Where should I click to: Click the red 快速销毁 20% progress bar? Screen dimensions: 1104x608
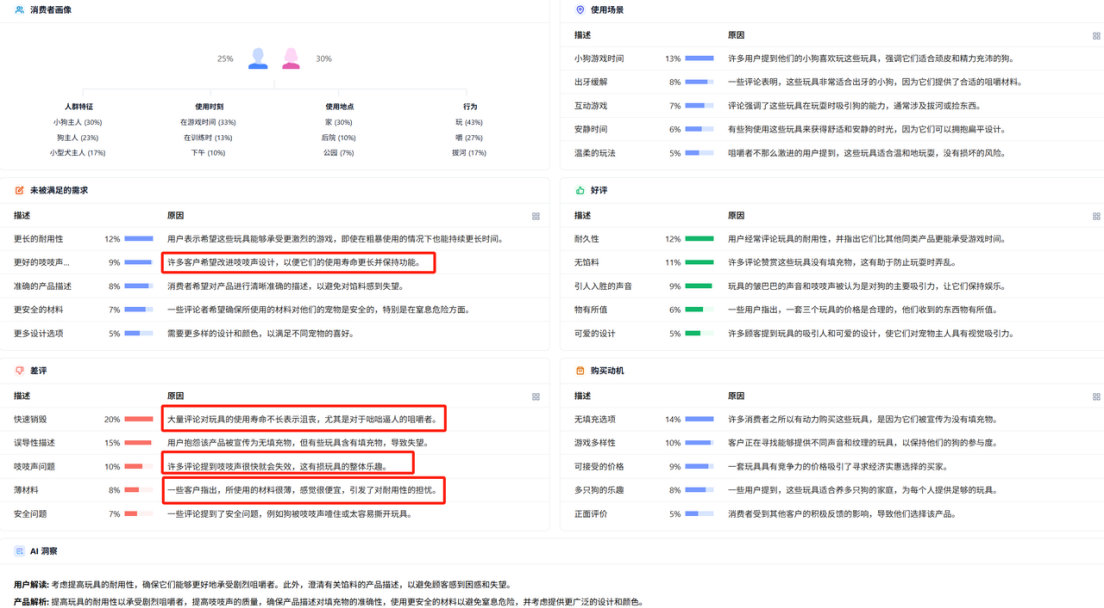point(139,419)
